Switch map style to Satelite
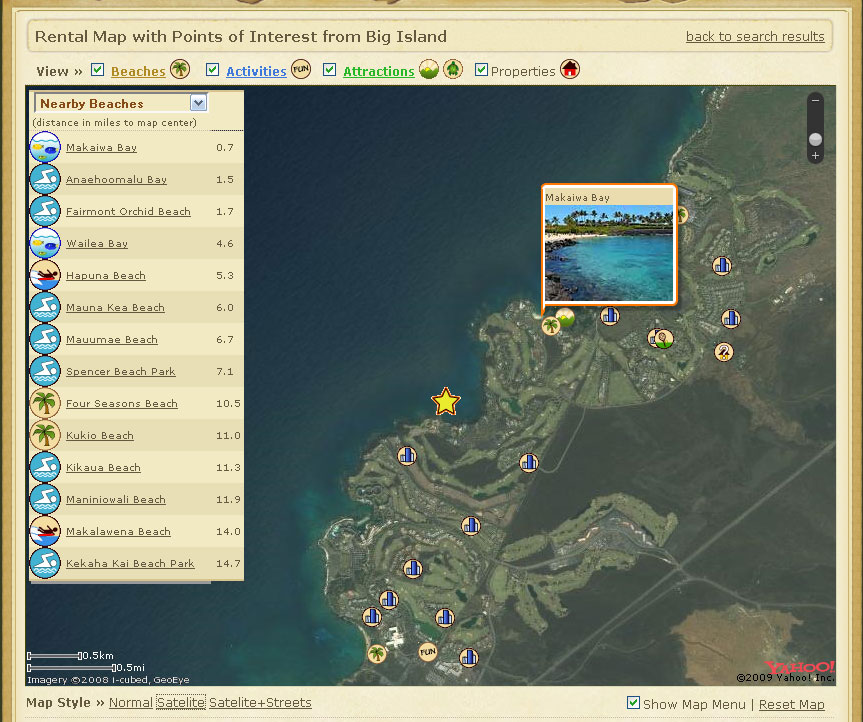Screen dimensions: 863x722 181,703
